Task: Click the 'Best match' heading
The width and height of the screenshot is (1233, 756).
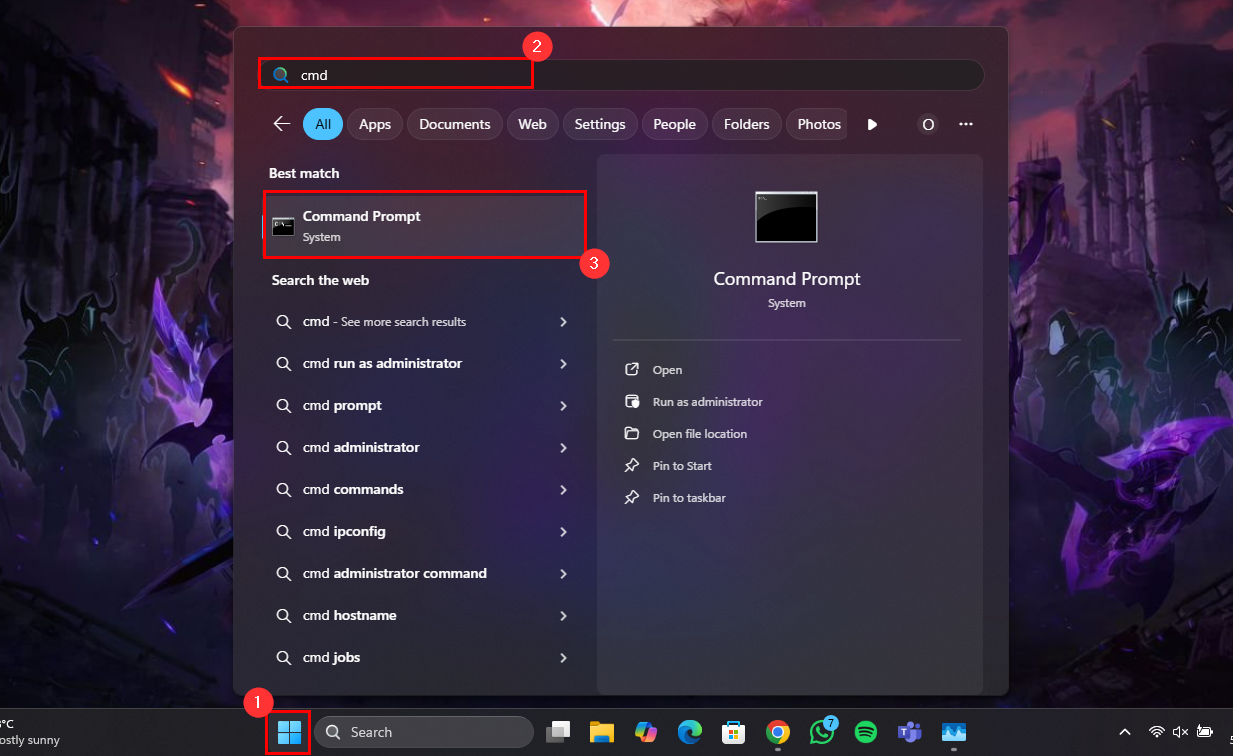Action: click(304, 174)
